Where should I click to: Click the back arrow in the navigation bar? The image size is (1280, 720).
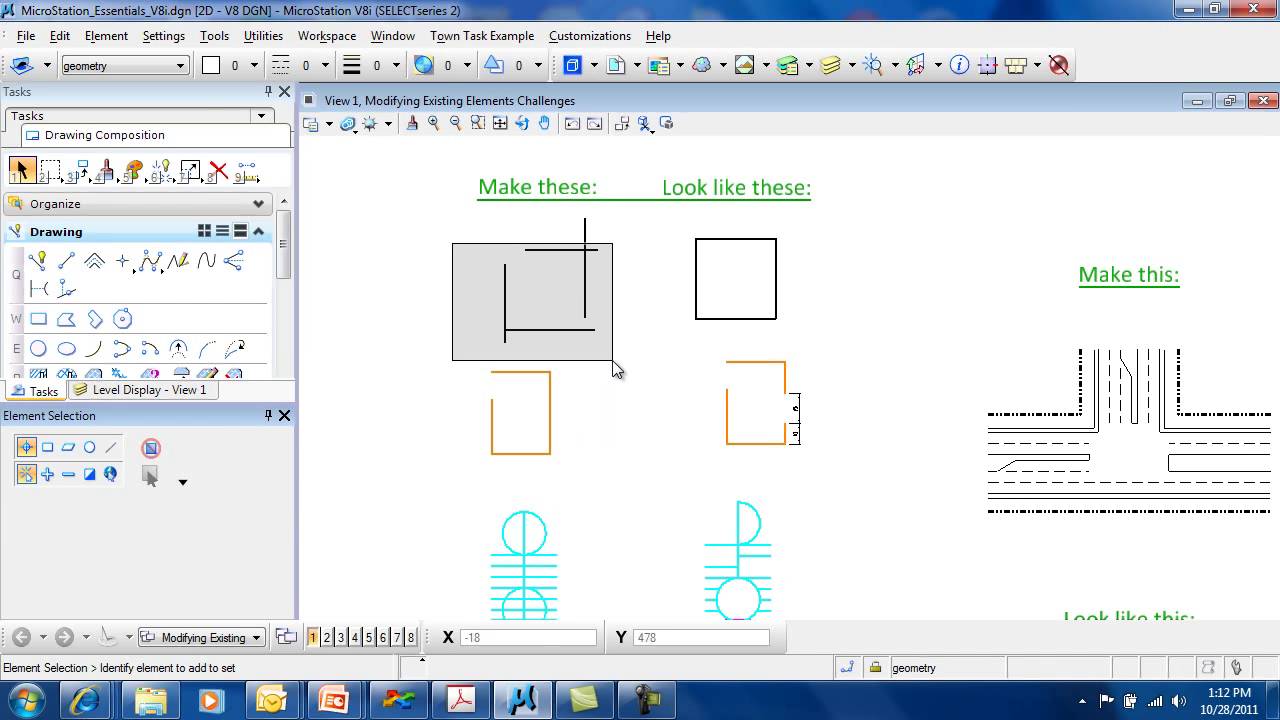[21, 637]
